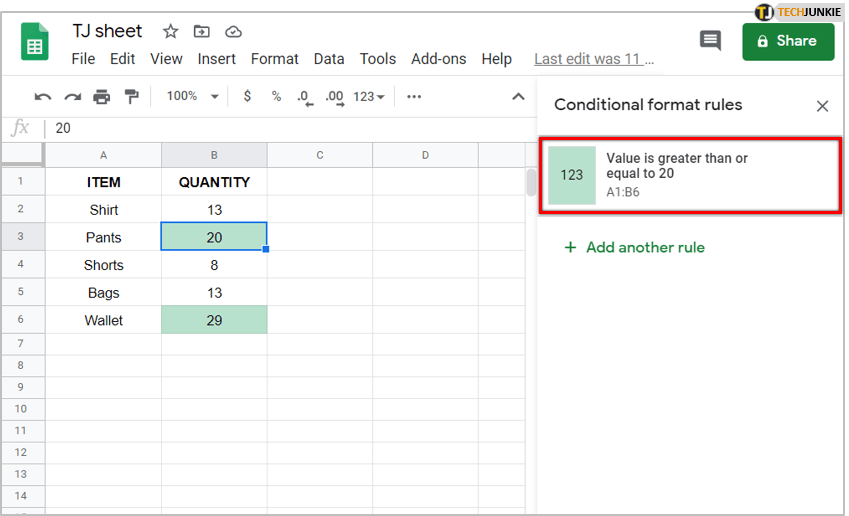Click the print icon
Image resolution: width=849 pixels, height=516 pixels.
click(x=102, y=97)
